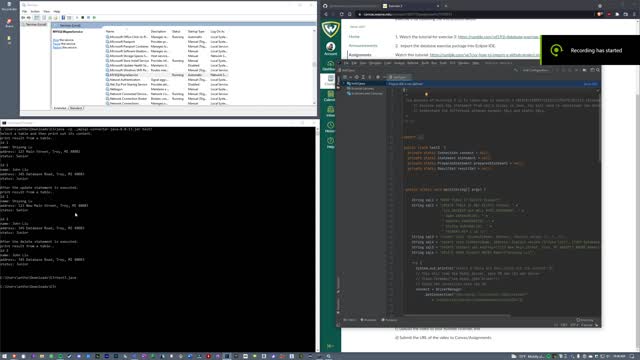Open Add Configuration dropdown in IntelliJ
Viewport: 640px width, 360px height.
pos(536,70)
